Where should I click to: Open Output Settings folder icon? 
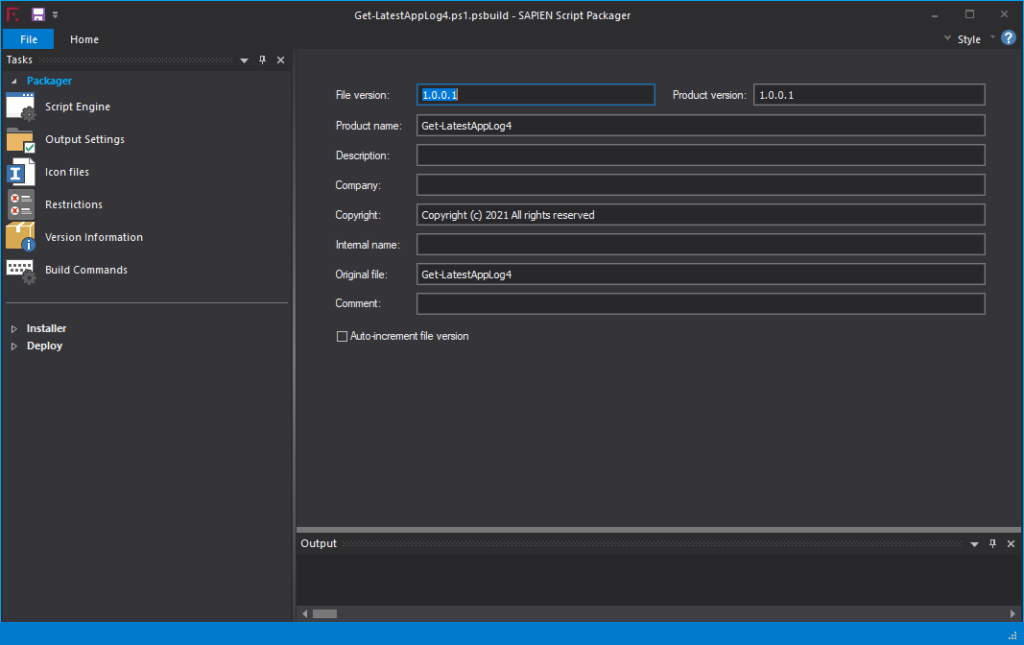pyautogui.click(x=21, y=140)
